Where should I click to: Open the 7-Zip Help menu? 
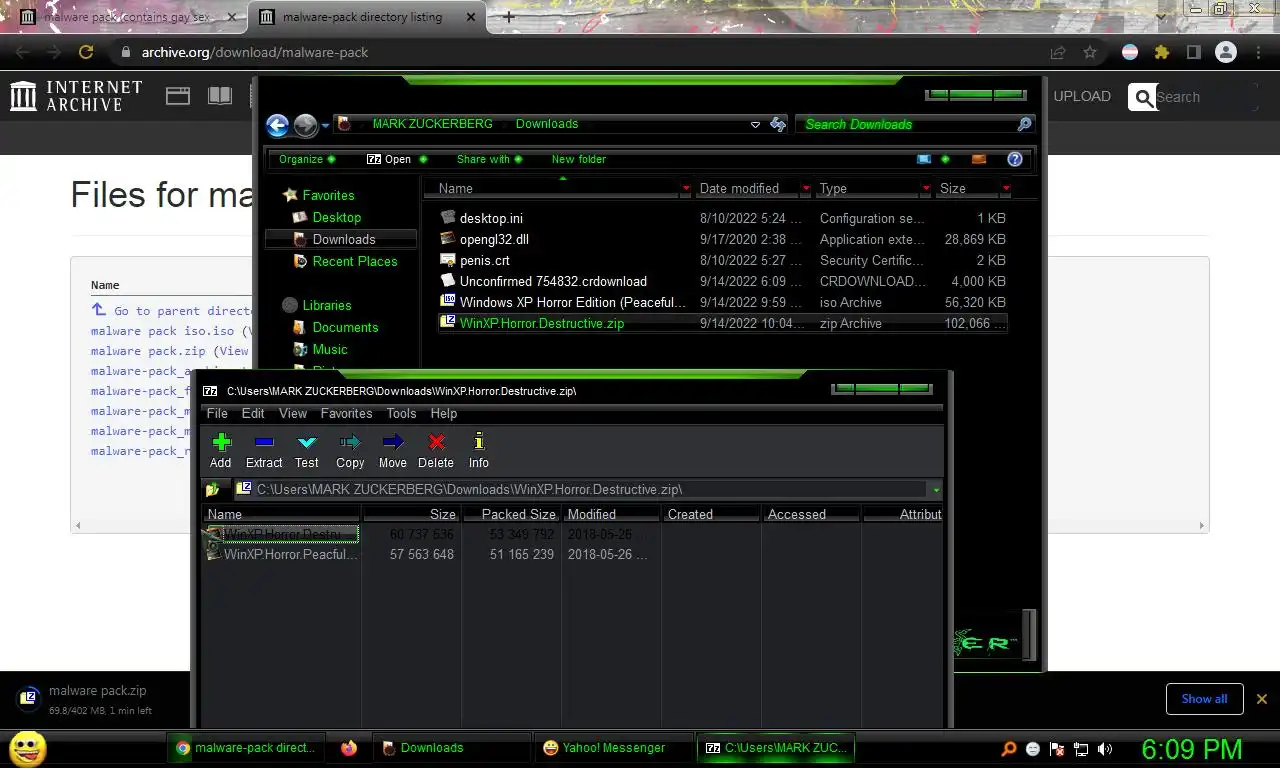click(444, 413)
